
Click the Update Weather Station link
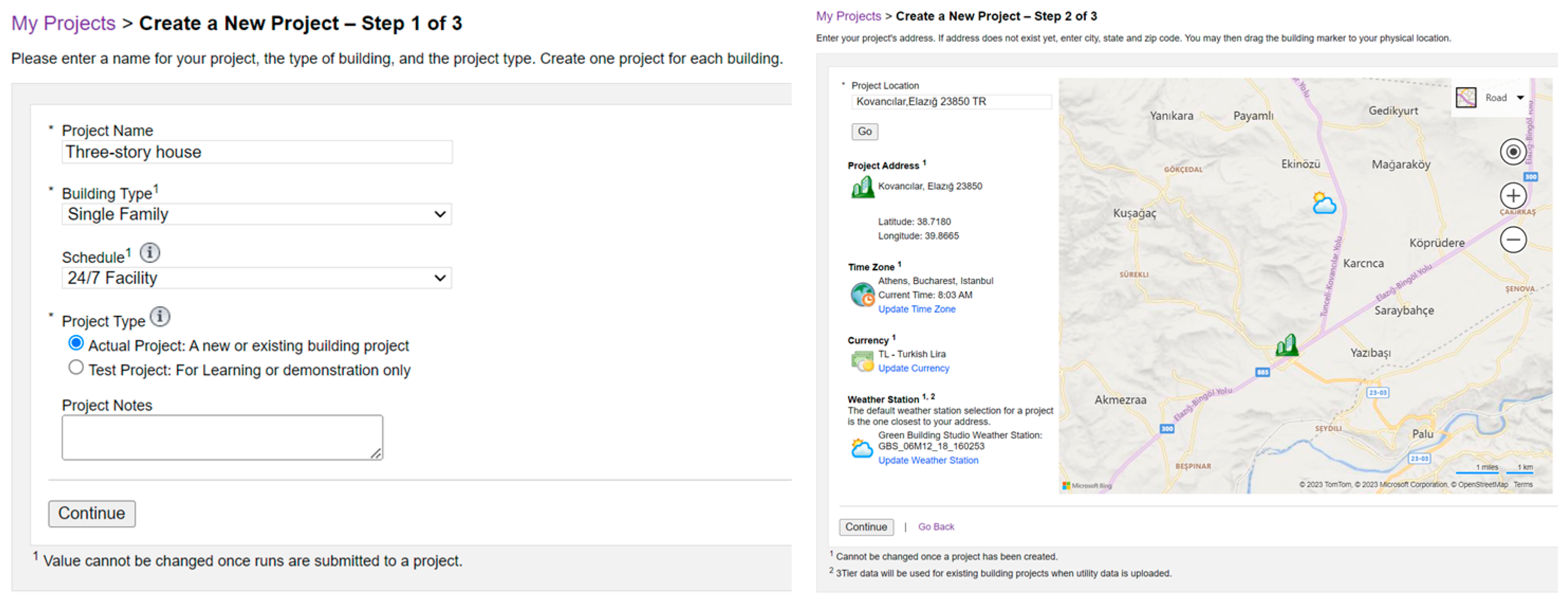(x=927, y=461)
